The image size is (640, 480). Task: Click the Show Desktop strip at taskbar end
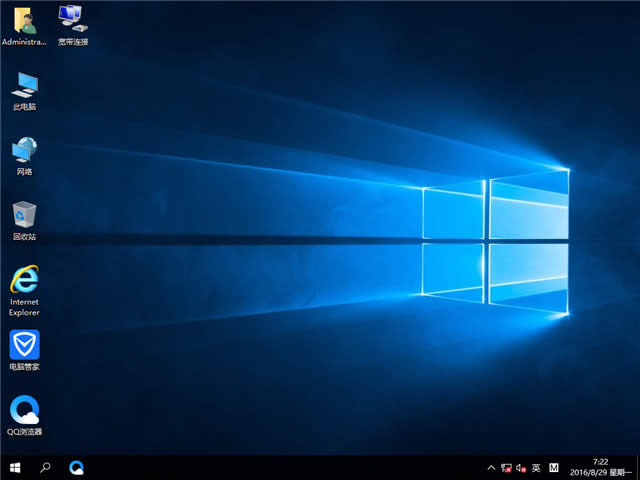637,467
